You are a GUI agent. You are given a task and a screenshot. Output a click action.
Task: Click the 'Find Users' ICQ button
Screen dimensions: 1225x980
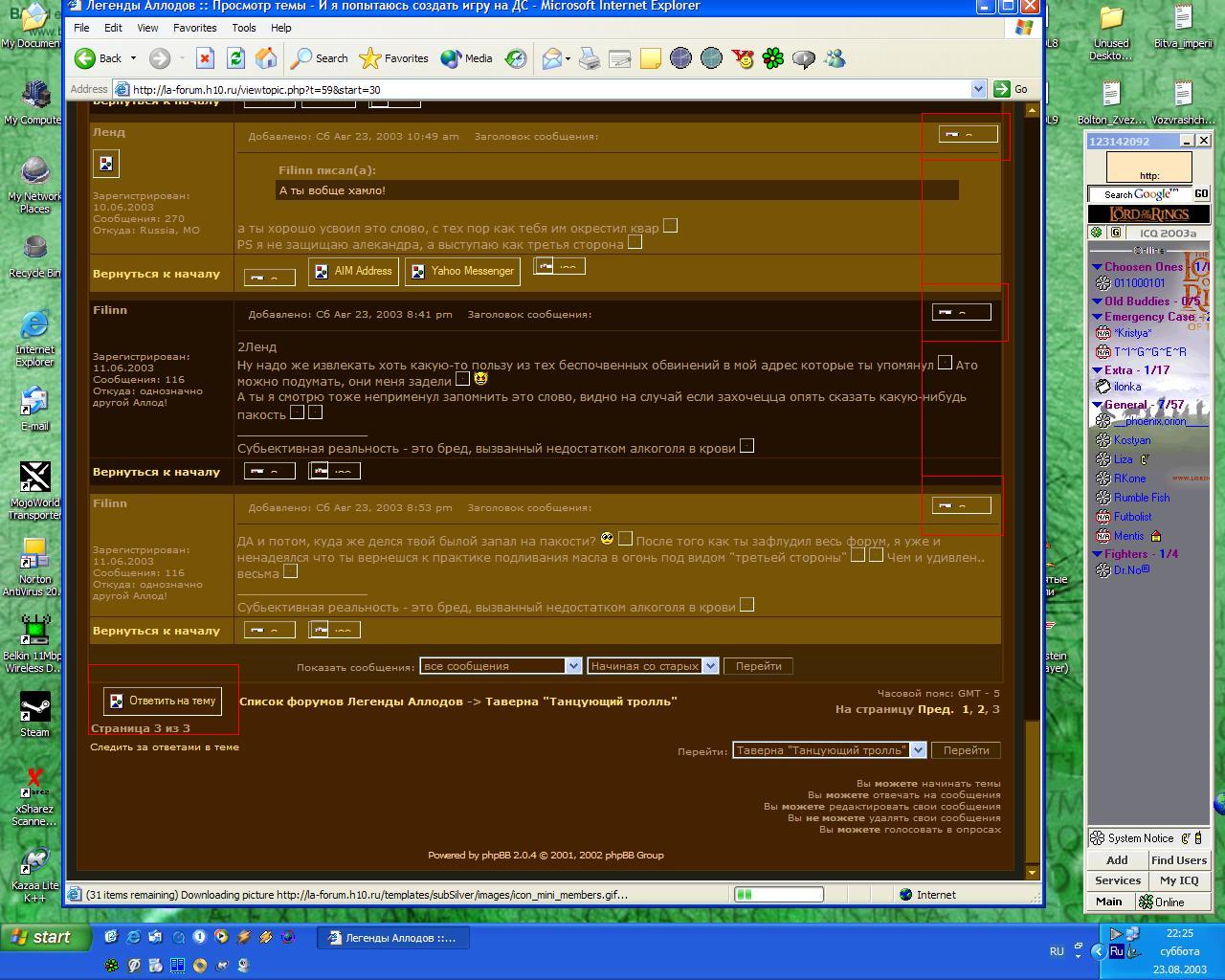(1178, 860)
